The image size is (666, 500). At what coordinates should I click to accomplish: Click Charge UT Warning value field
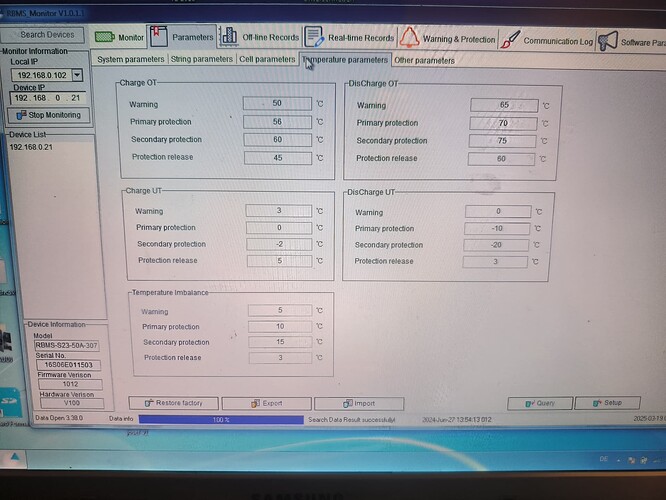click(279, 211)
